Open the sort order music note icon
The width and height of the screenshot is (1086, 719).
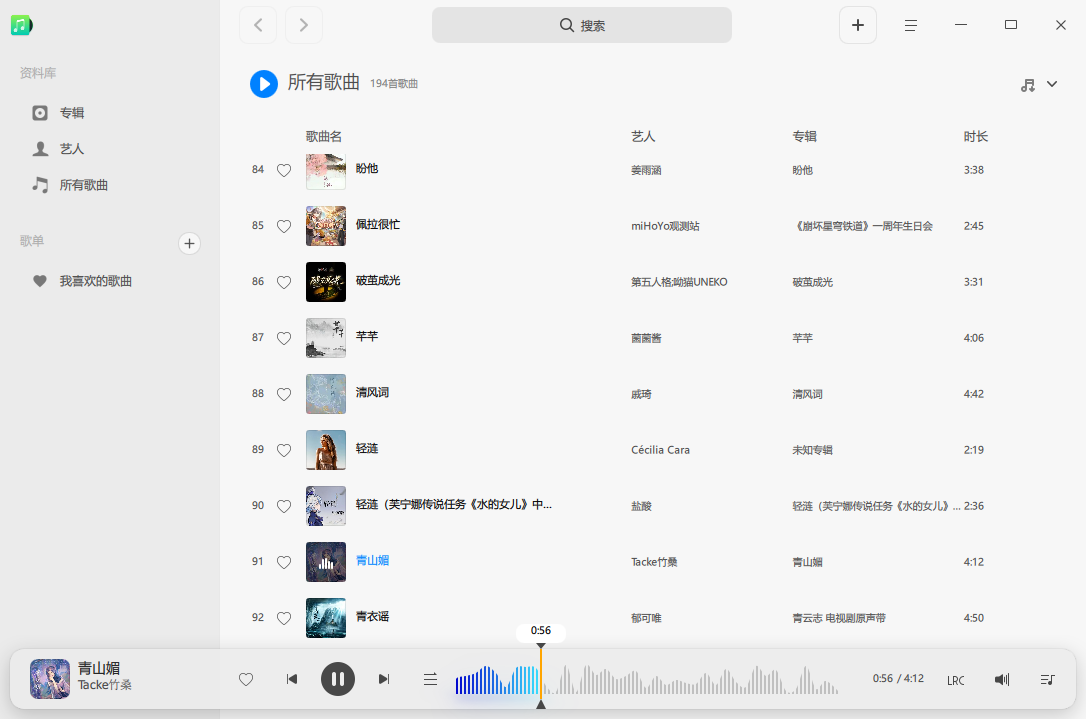click(x=1028, y=85)
